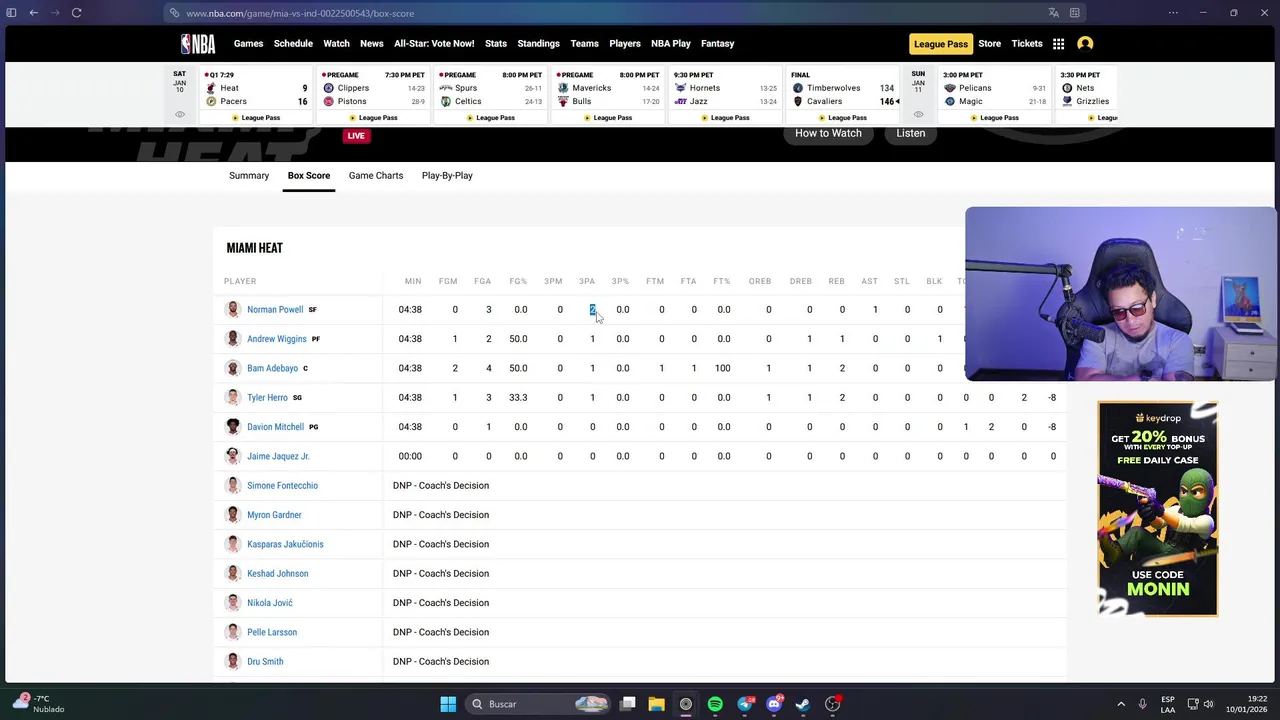Click Bam Adebayo's headshot
1280x720 pixels.
(x=233, y=368)
